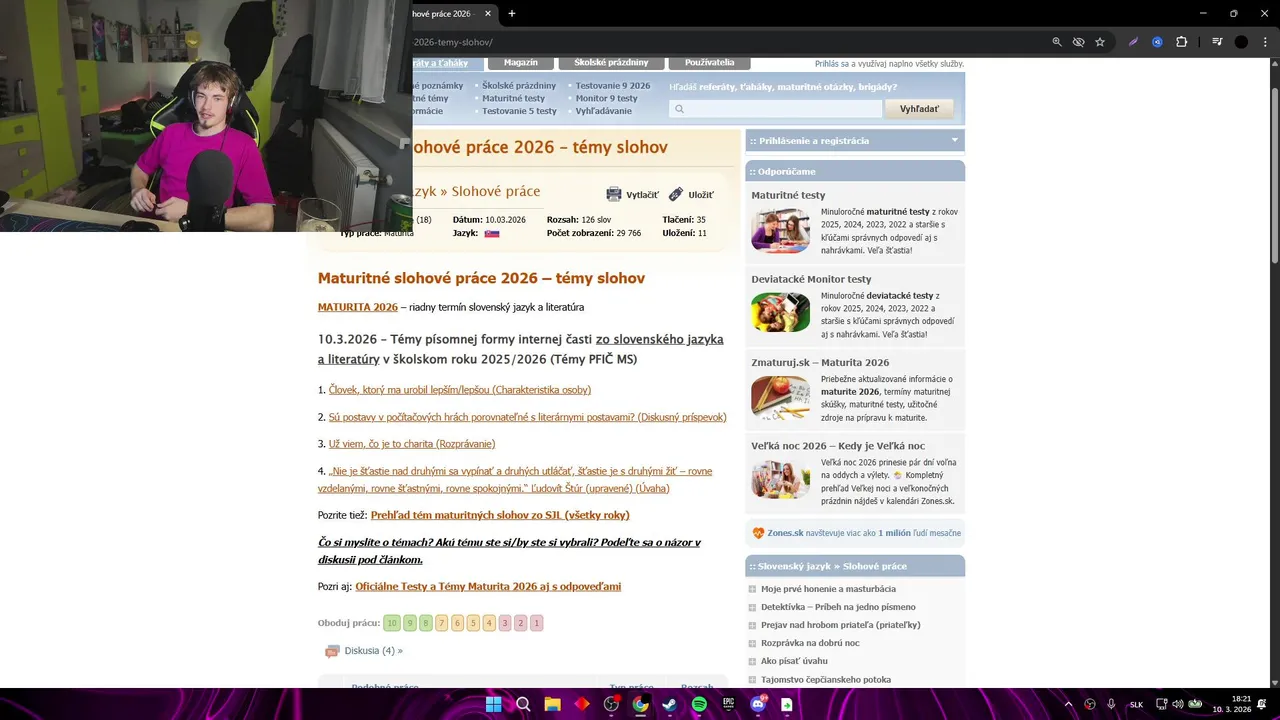Open Maturitné testy submenu link
The image size is (1280, 720).
[x=513, y=98]
